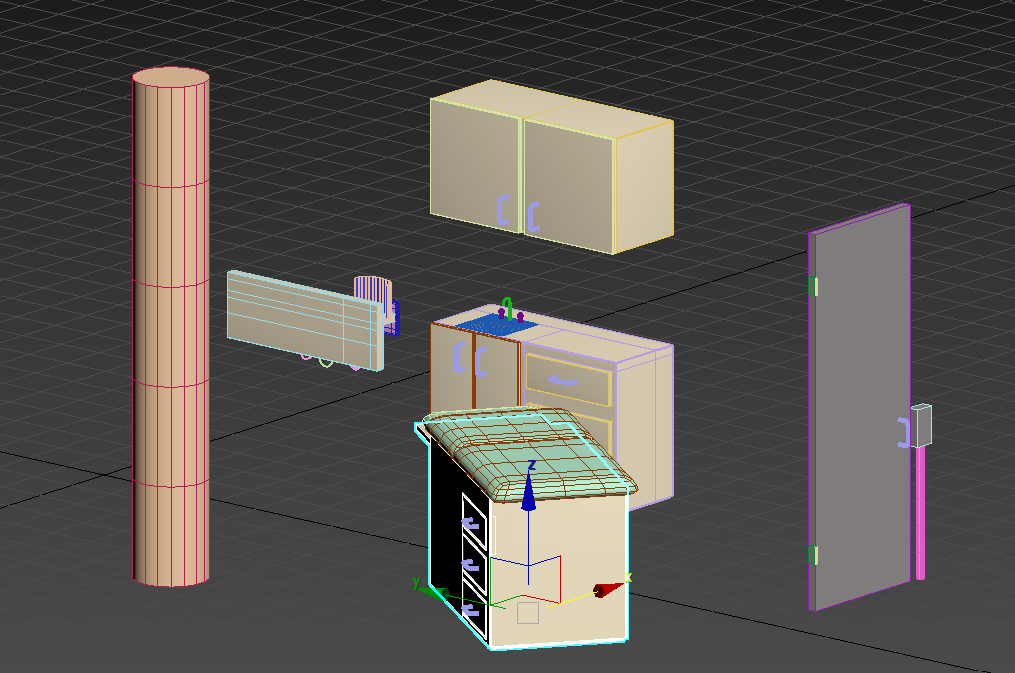Select the green faucet on the sink

tap(508, 308)
